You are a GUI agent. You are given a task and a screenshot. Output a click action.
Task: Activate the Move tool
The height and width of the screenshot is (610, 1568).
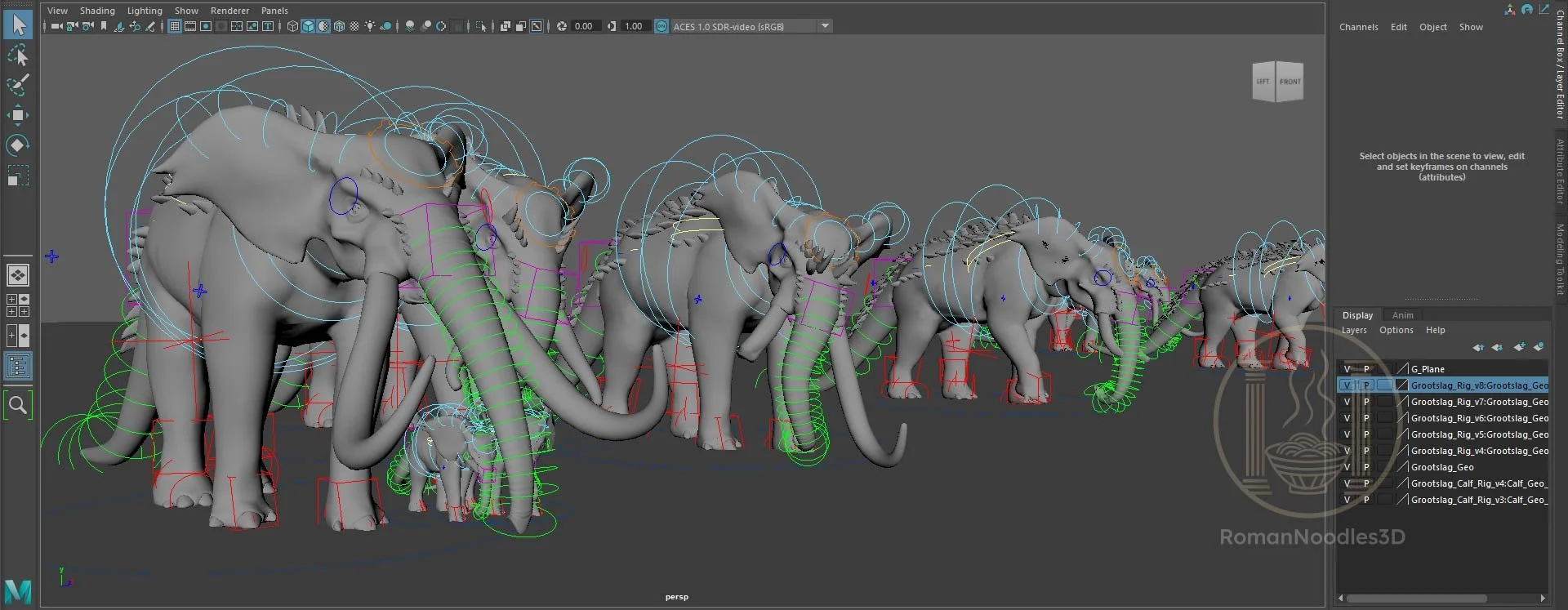point(17,114)
